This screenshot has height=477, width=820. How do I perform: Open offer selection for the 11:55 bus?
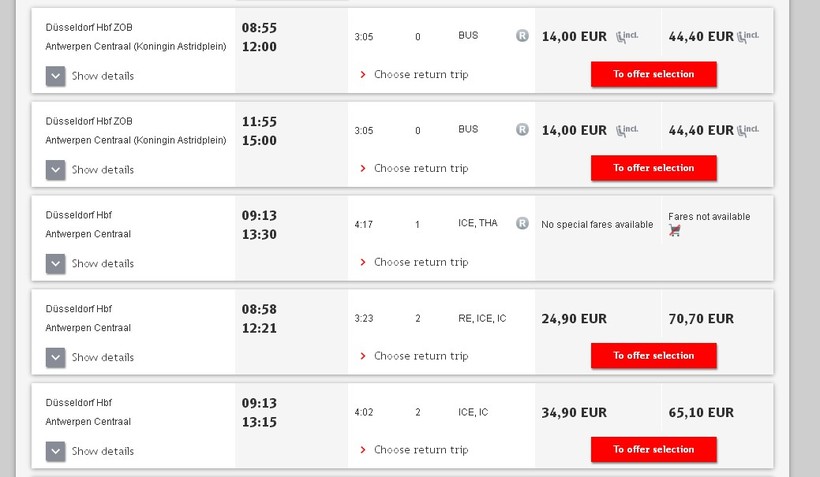pyautogui.click(x=653, y=168)
